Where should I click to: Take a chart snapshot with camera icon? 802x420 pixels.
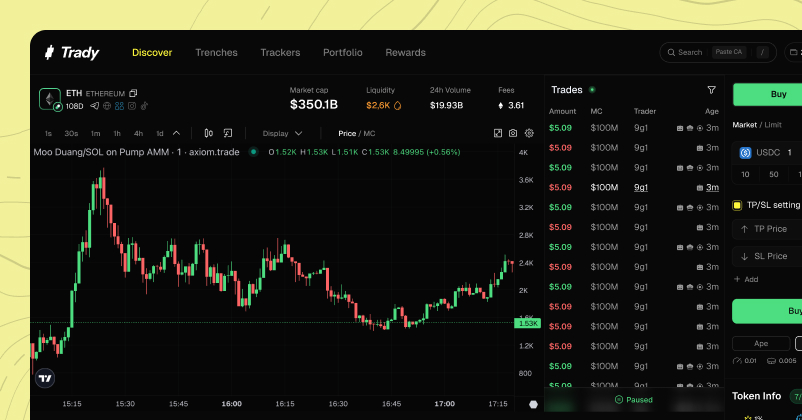click(513, 133)
